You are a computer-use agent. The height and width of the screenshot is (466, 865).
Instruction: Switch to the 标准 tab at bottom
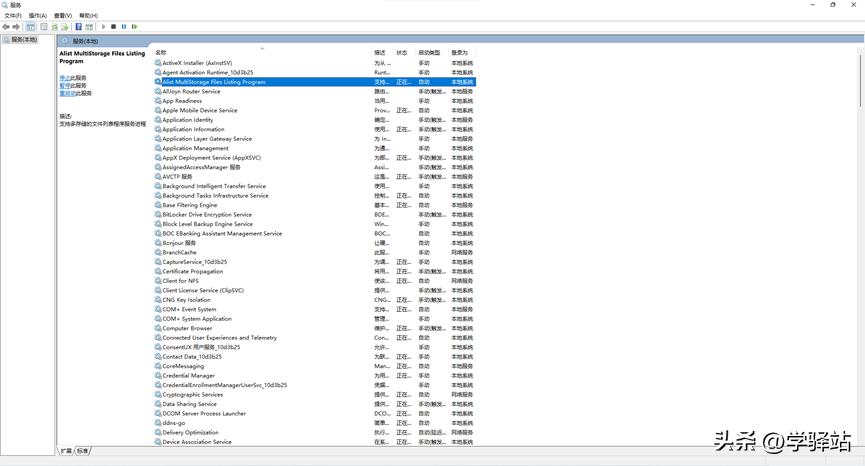[83, 451]
